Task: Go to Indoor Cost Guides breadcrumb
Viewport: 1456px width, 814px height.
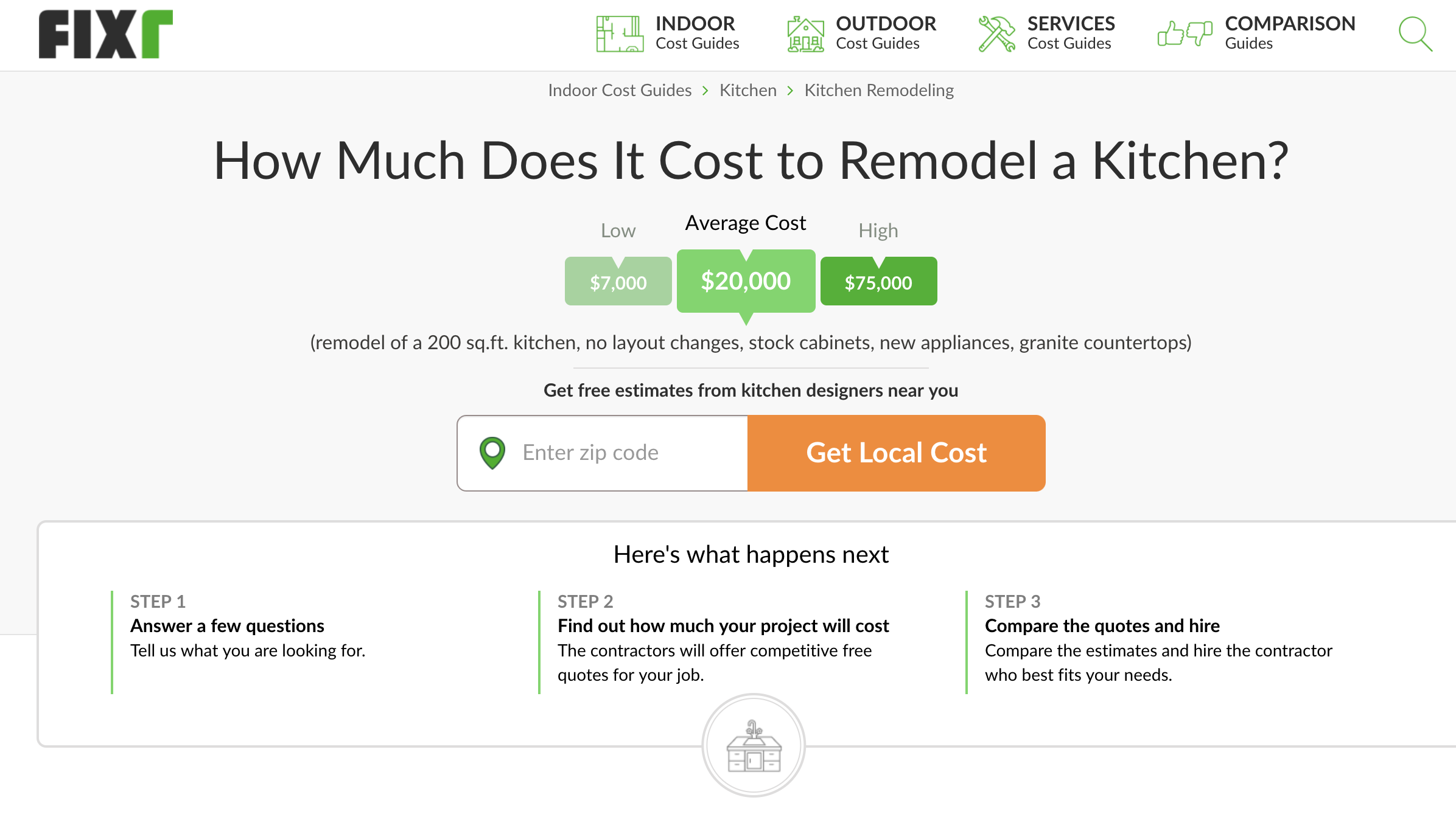Action: point(620,91)
